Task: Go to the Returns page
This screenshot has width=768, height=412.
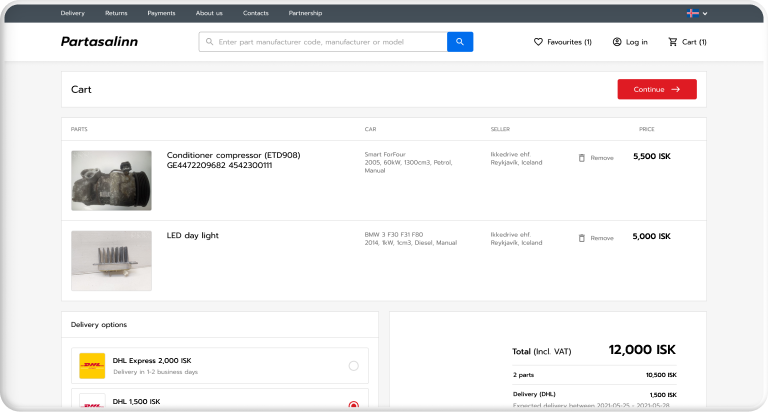Action: (x=116, y=13)
